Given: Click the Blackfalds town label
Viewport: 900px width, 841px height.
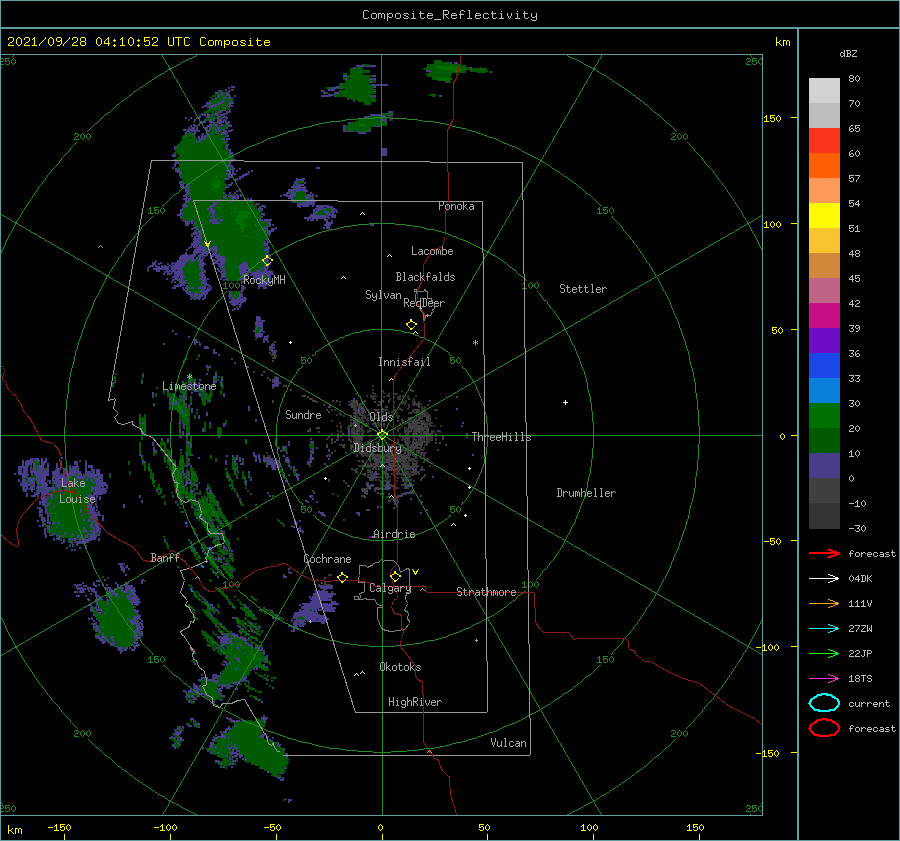Looking at the screenshot, I should click(x=425, y=277).
